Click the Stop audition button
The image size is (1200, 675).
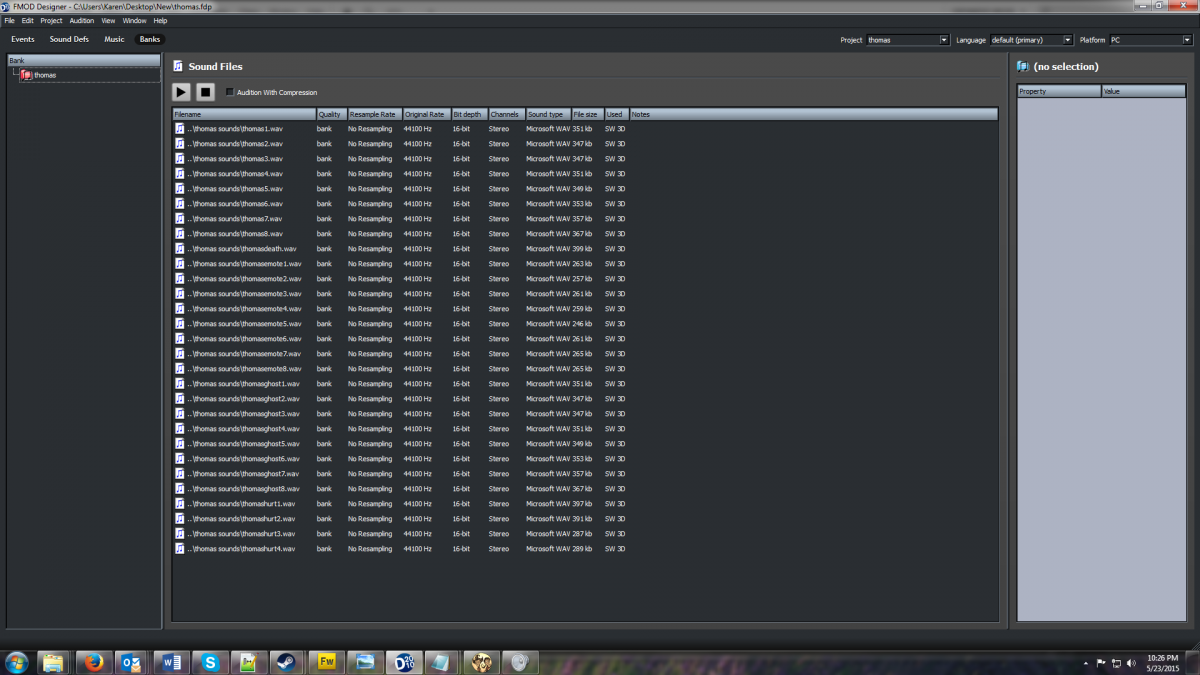pos(205,92)
